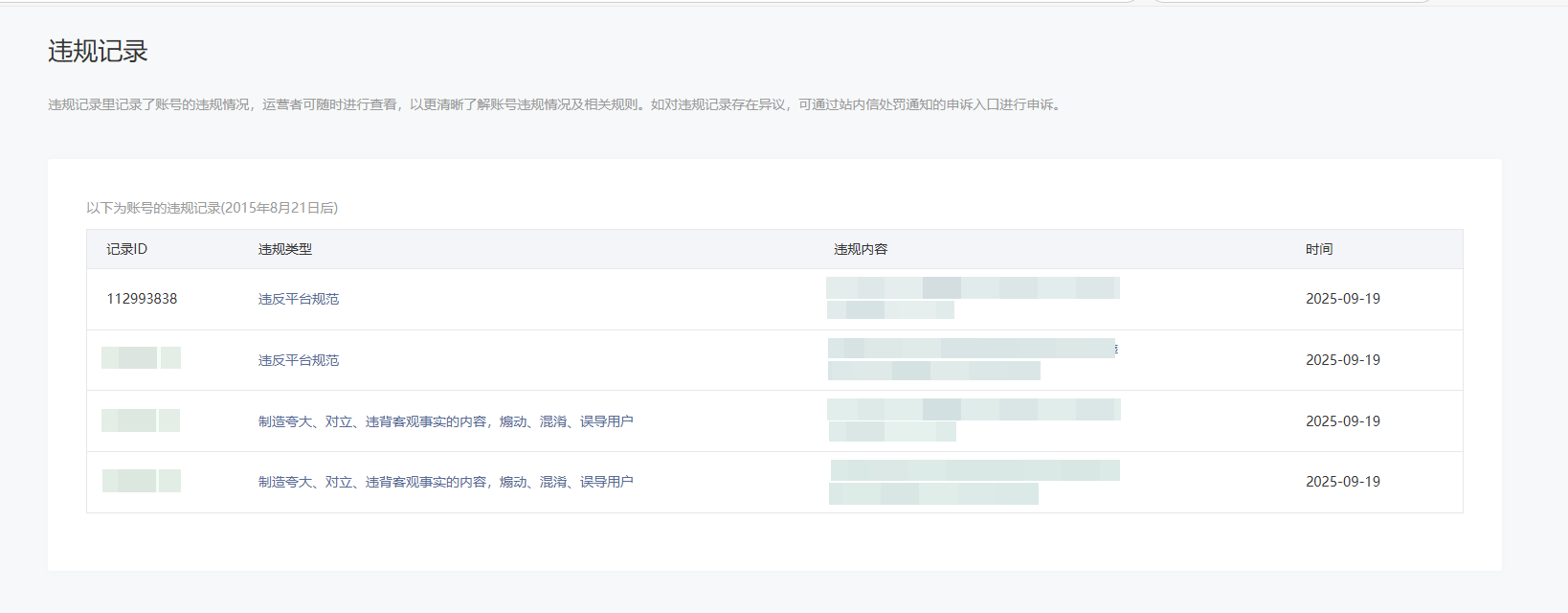Image resolution: width=1568 pixels, height=613 pixels.
Task: Open the 制造夸大 violation type in third row
Action: click(x=445, y=421)
